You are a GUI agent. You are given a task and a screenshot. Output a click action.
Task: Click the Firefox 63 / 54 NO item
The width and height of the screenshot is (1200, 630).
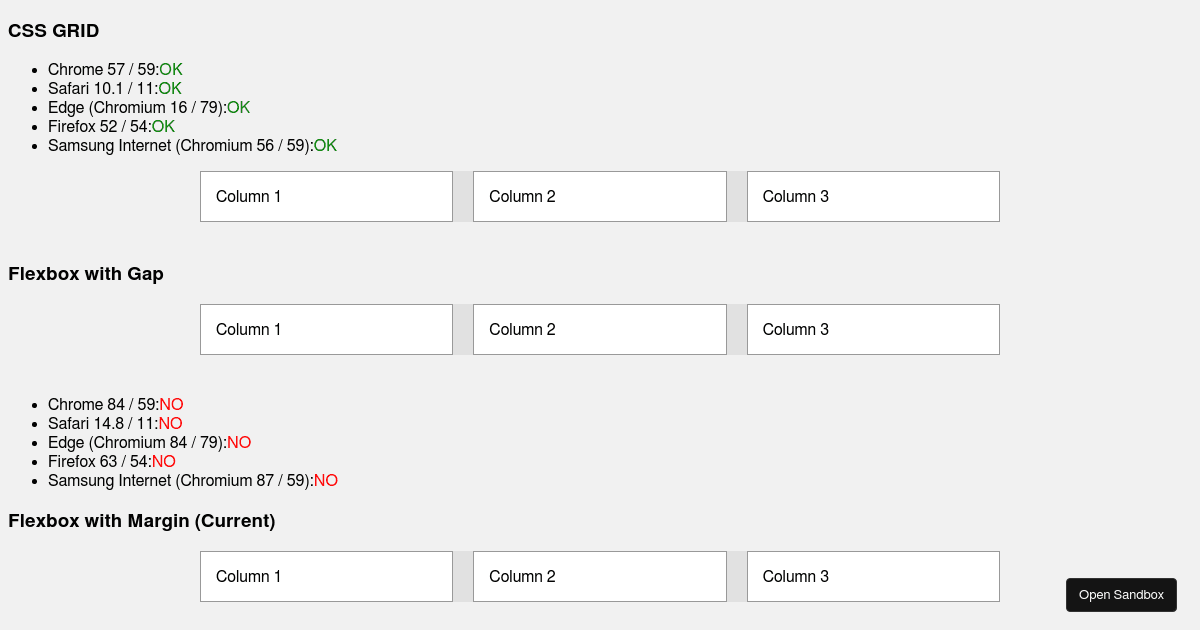112,461
